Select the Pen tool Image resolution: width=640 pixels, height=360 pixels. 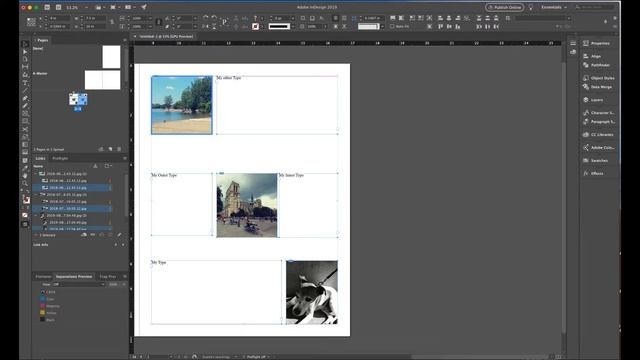point(25,98)
